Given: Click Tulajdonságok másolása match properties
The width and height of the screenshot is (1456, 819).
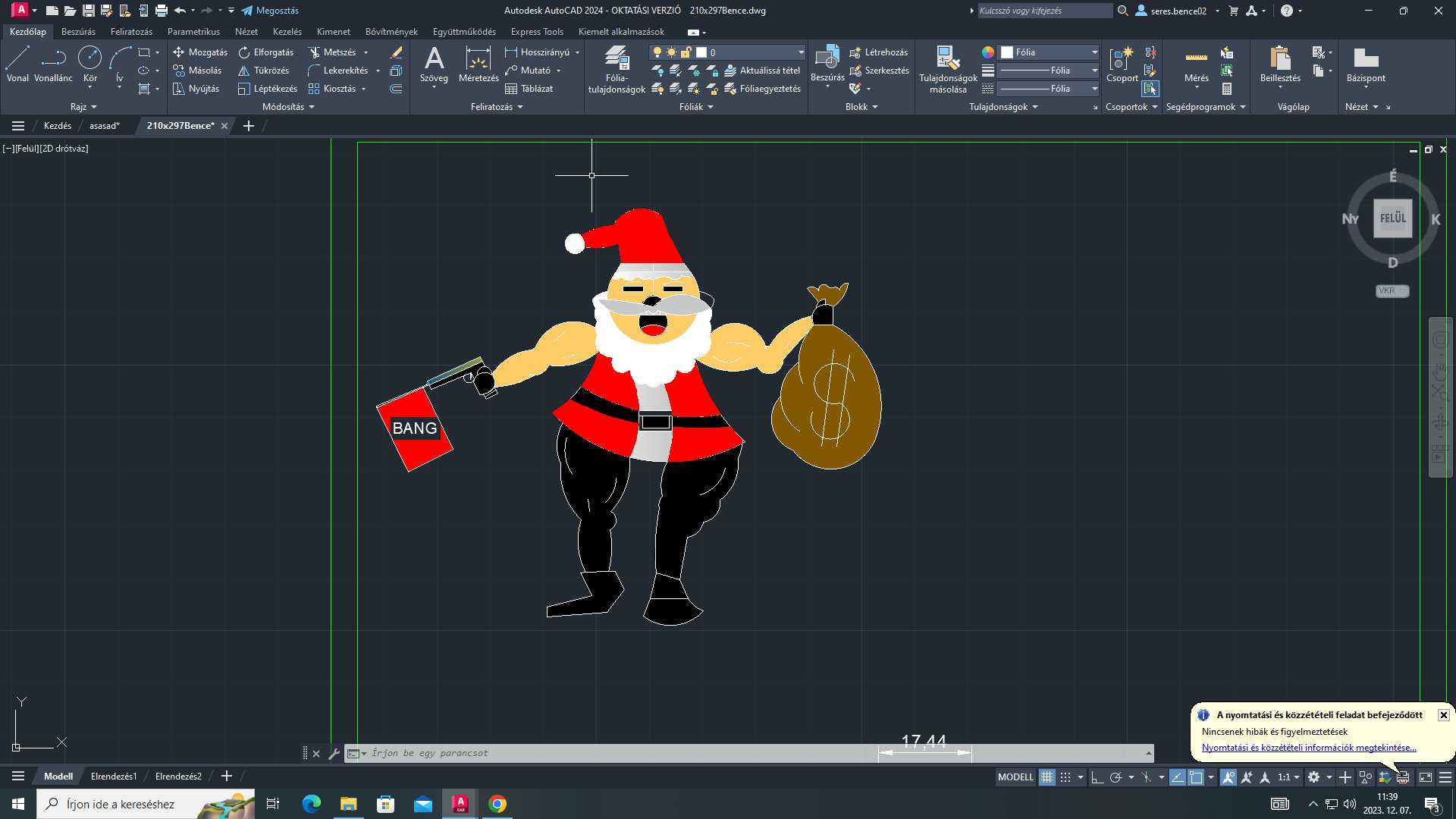Looking at the screenshot, I should point(948,68).
